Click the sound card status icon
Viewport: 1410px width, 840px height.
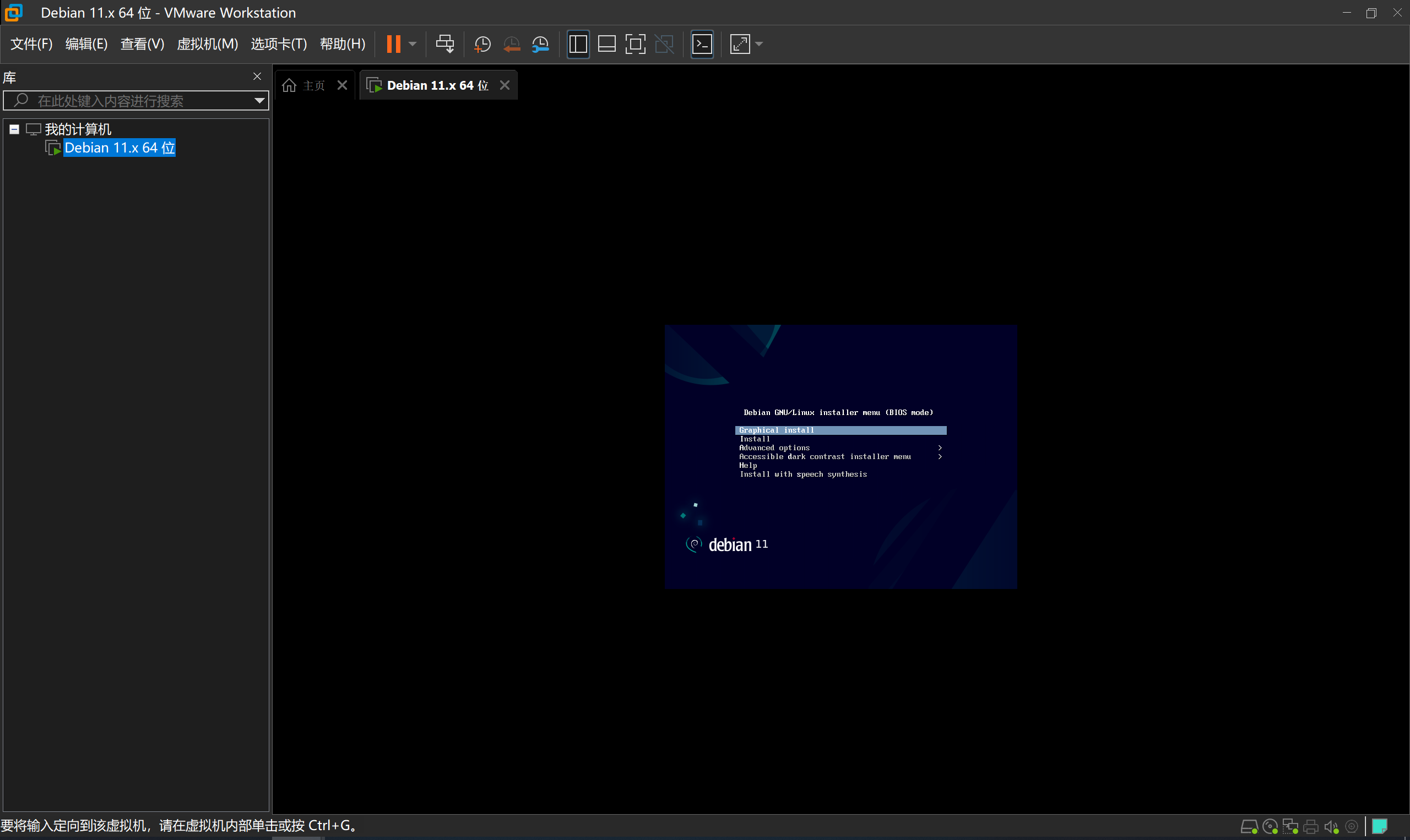[x=1331, y=827]
